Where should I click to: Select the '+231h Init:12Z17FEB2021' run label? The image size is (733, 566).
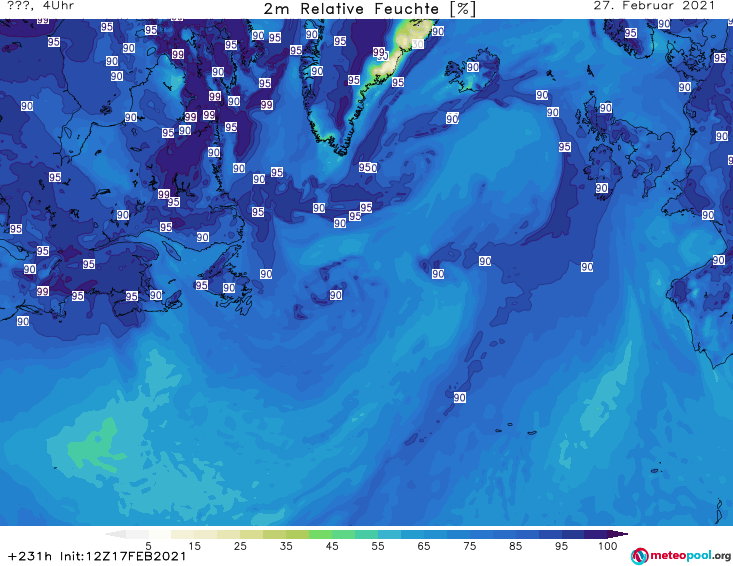point(97,556)
